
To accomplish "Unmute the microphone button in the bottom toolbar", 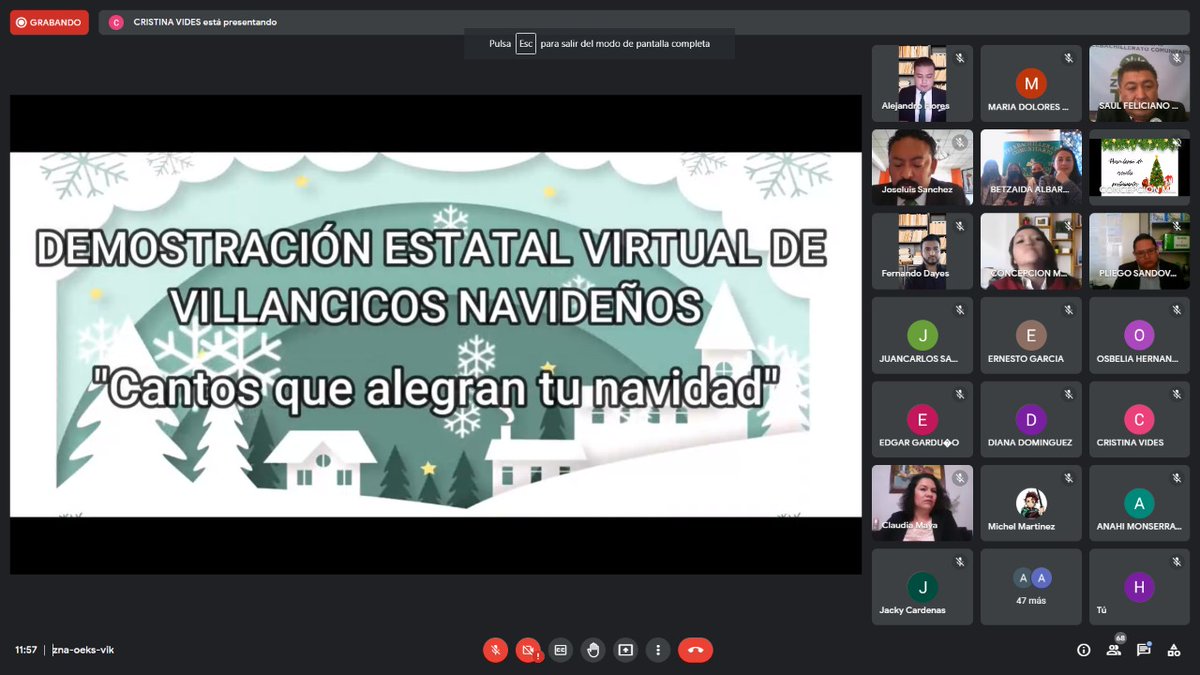I will [x=495, y=650].
